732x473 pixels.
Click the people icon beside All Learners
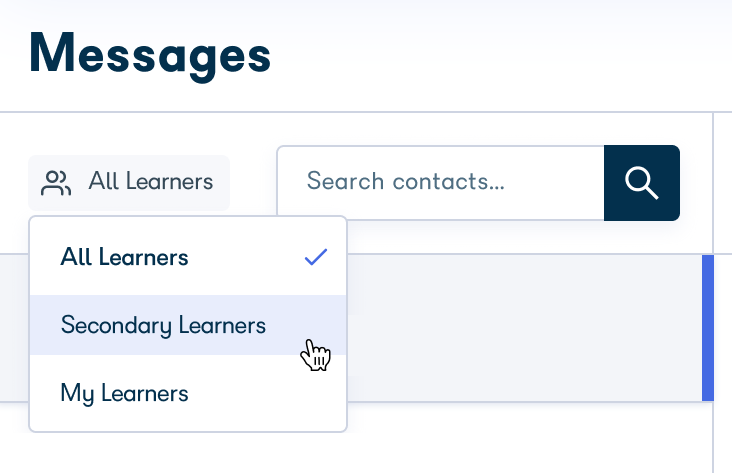click(x=56, y=183)
